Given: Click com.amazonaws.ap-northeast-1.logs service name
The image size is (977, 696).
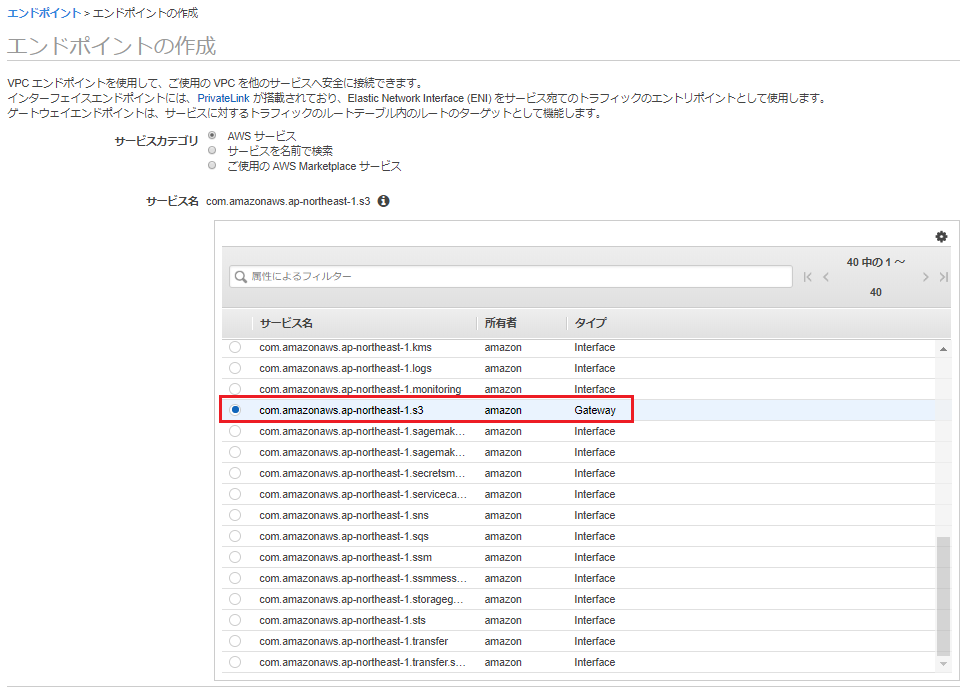Looking at the screenshot, I should click(345, 368).
